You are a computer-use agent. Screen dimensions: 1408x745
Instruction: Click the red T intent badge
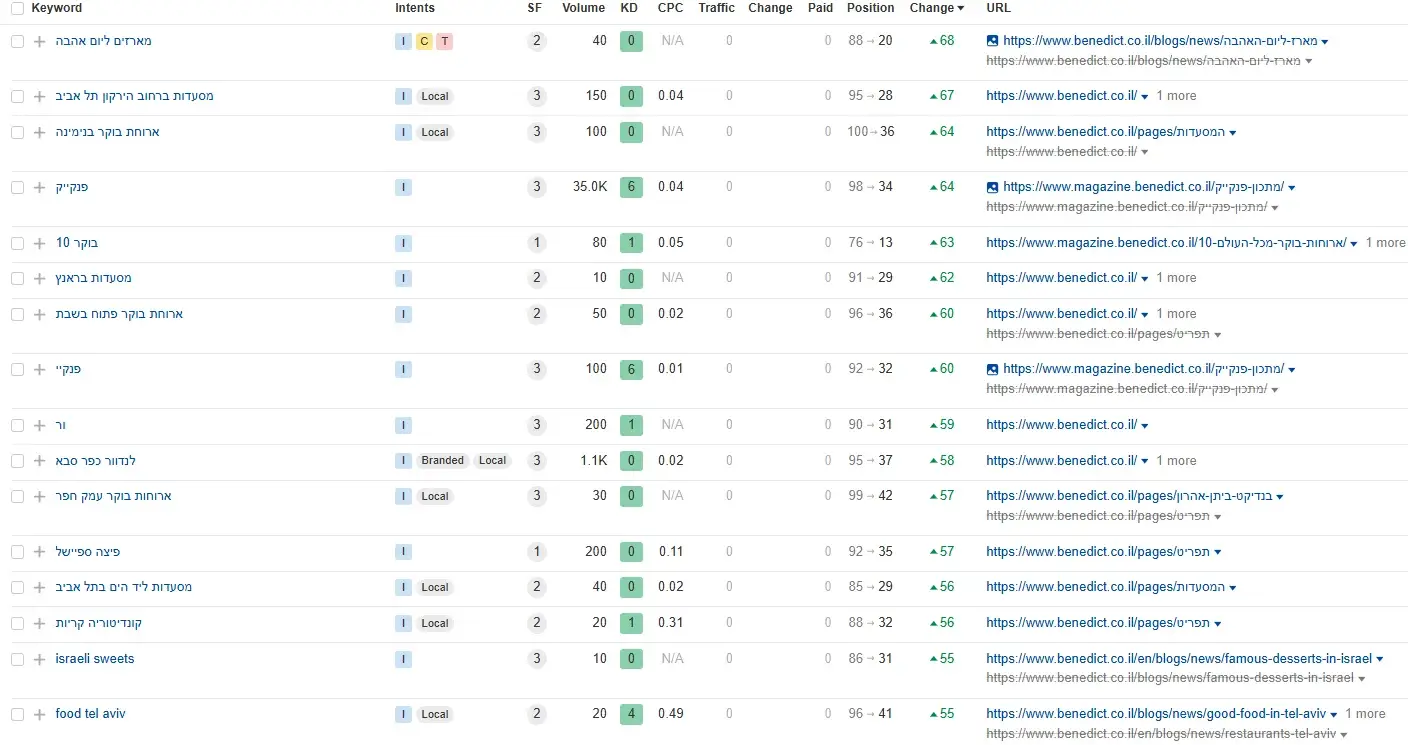445,41
